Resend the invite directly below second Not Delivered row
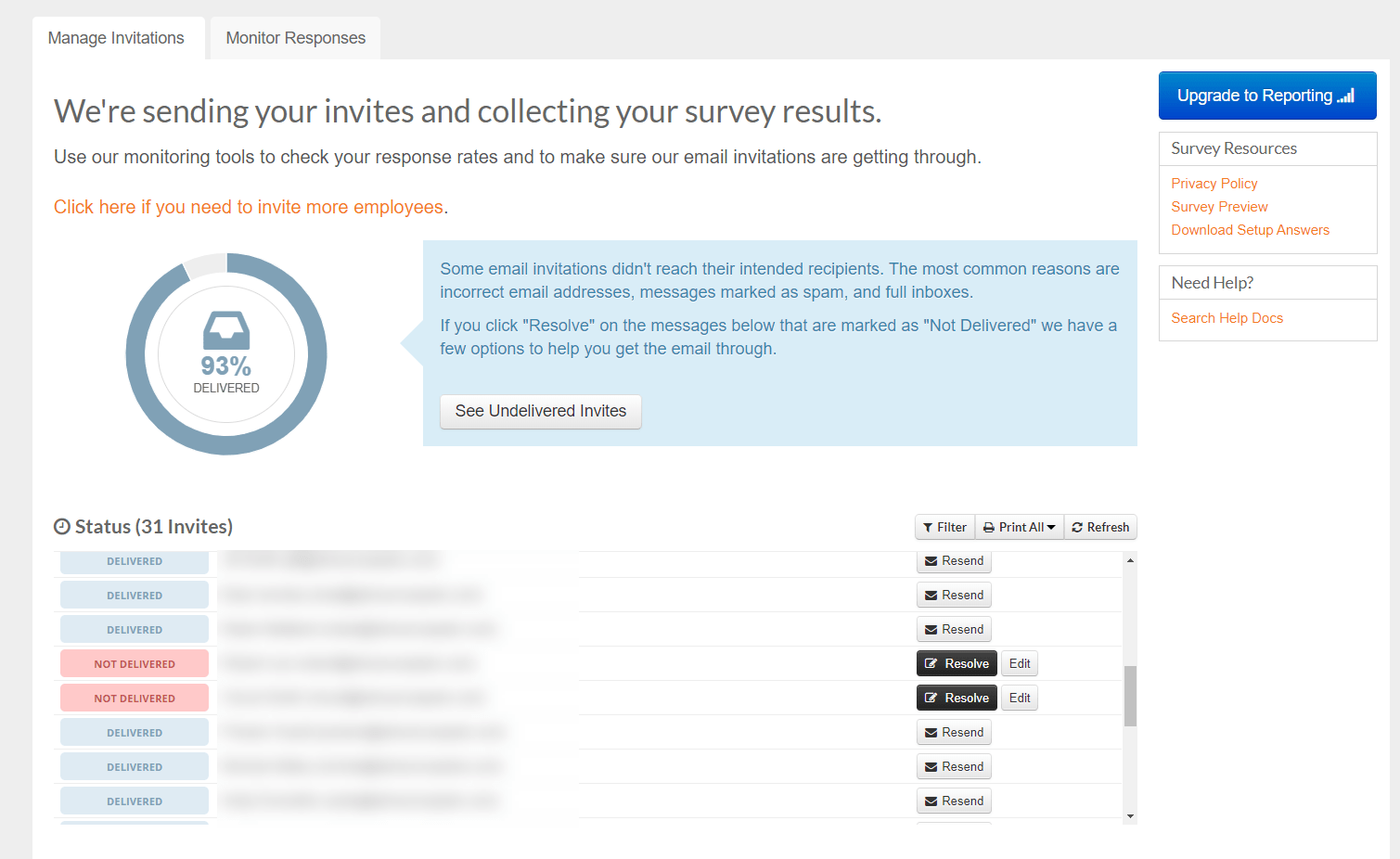This screenshot has width=1400, height=859. 954,732
